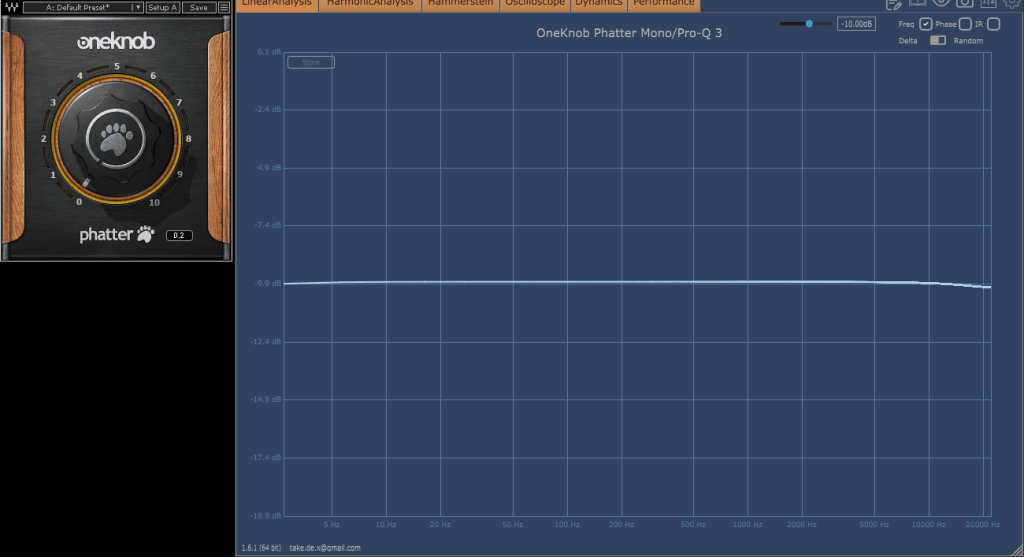
Task: Click the Waves logo icon
Action: coord(11,7)
